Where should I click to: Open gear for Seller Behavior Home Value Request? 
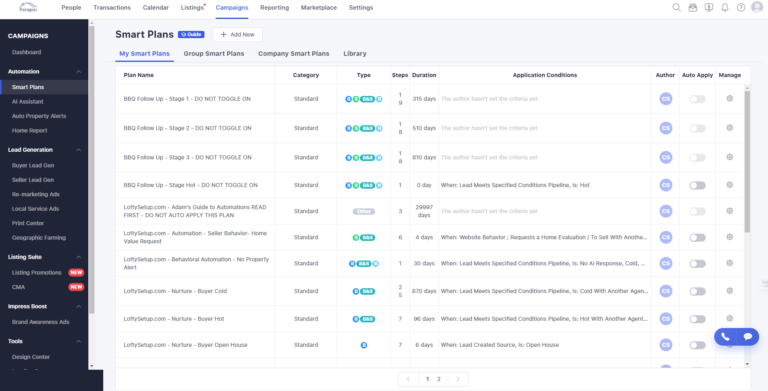(x=729, y=237)
